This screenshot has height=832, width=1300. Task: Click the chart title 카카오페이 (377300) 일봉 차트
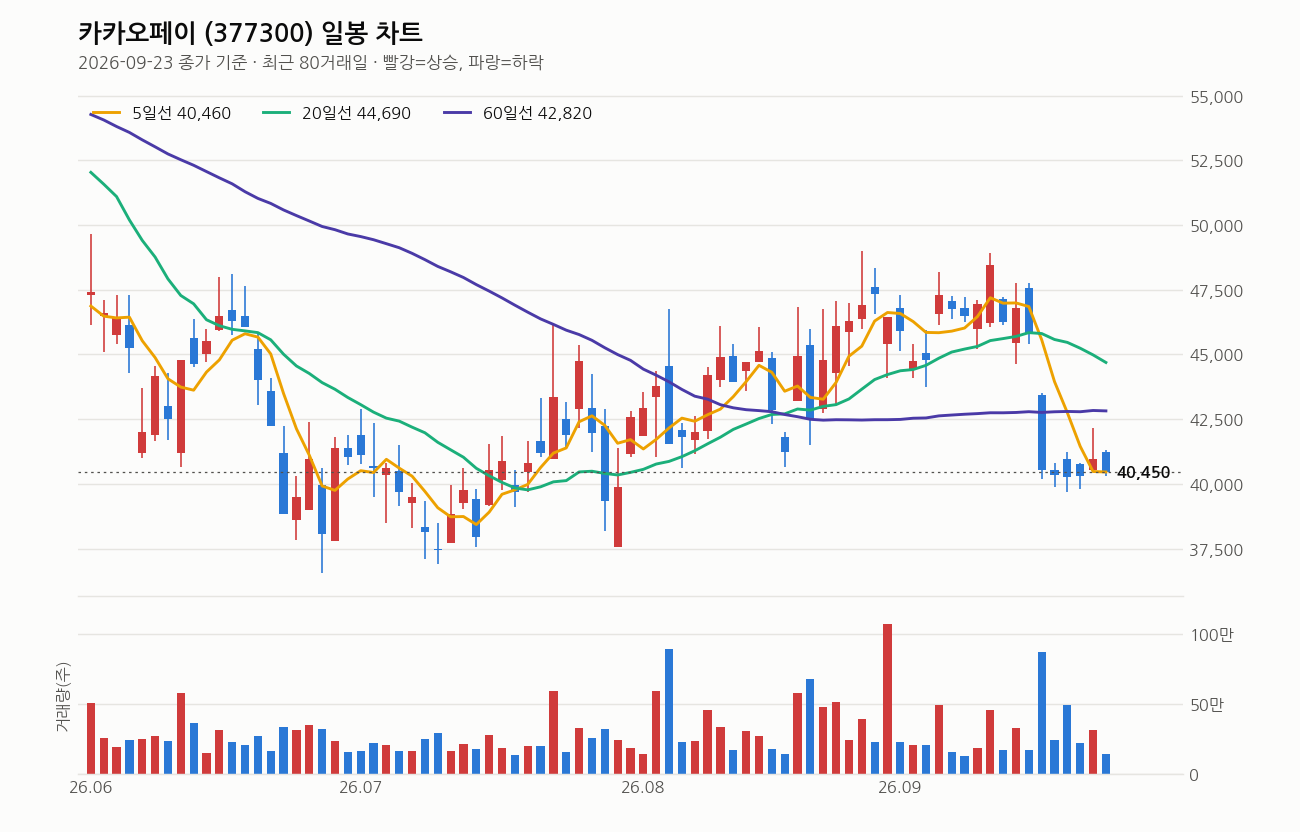tap(250, 33)
